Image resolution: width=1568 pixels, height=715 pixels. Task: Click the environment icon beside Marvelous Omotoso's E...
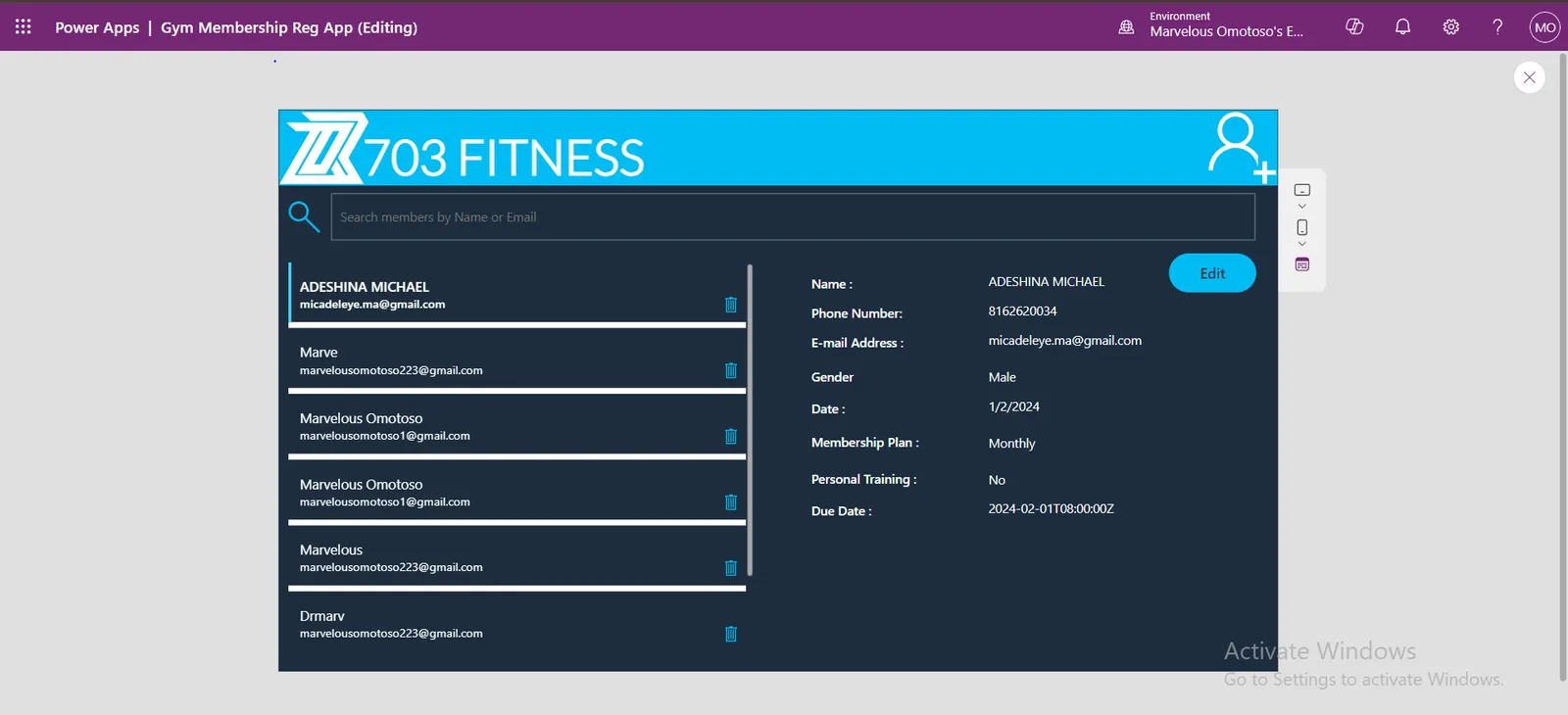[1127, 26]
